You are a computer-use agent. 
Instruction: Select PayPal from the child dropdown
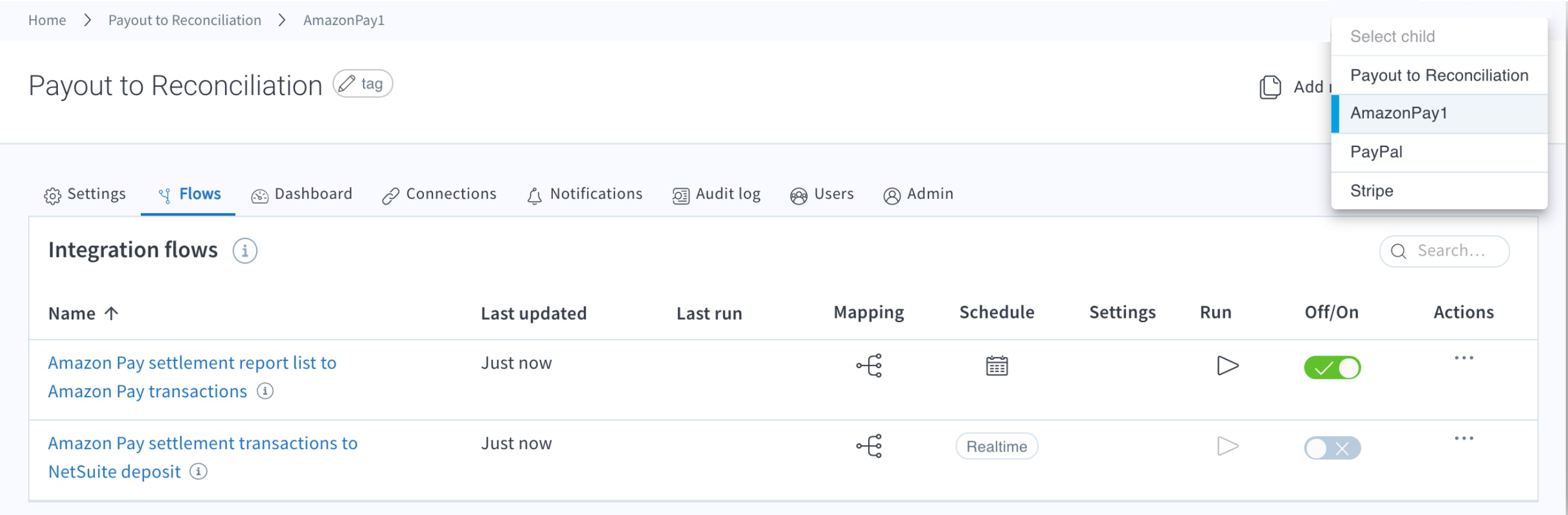pyautogui.click(x=1439, y=152)
